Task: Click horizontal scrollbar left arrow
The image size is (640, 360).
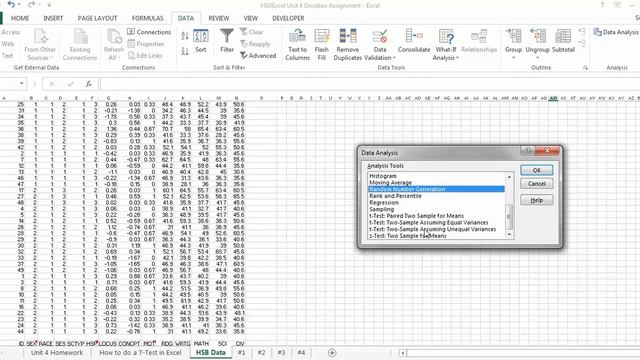Action: pyautogui.click(x=403, y=353)
